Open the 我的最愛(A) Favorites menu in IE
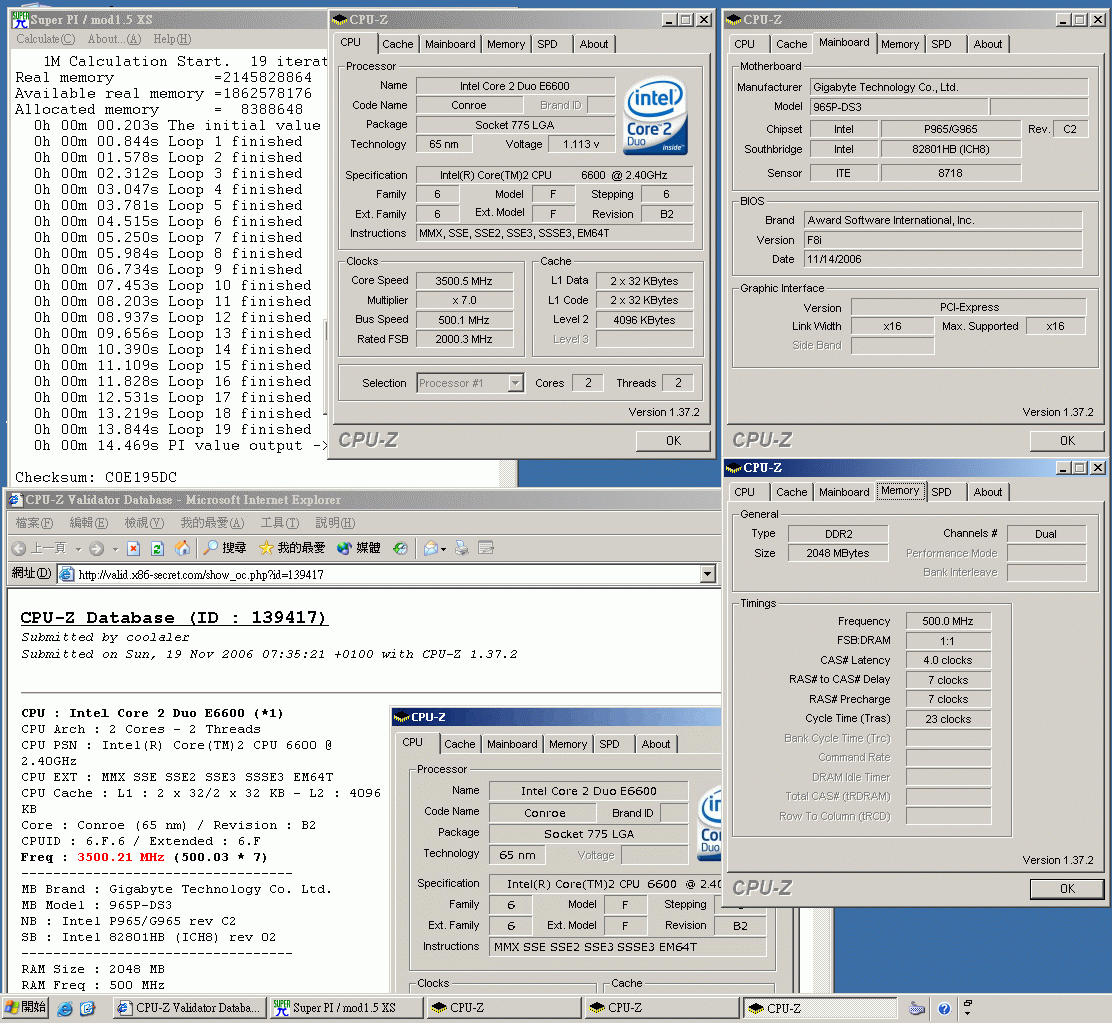 (x=212, y=523)
